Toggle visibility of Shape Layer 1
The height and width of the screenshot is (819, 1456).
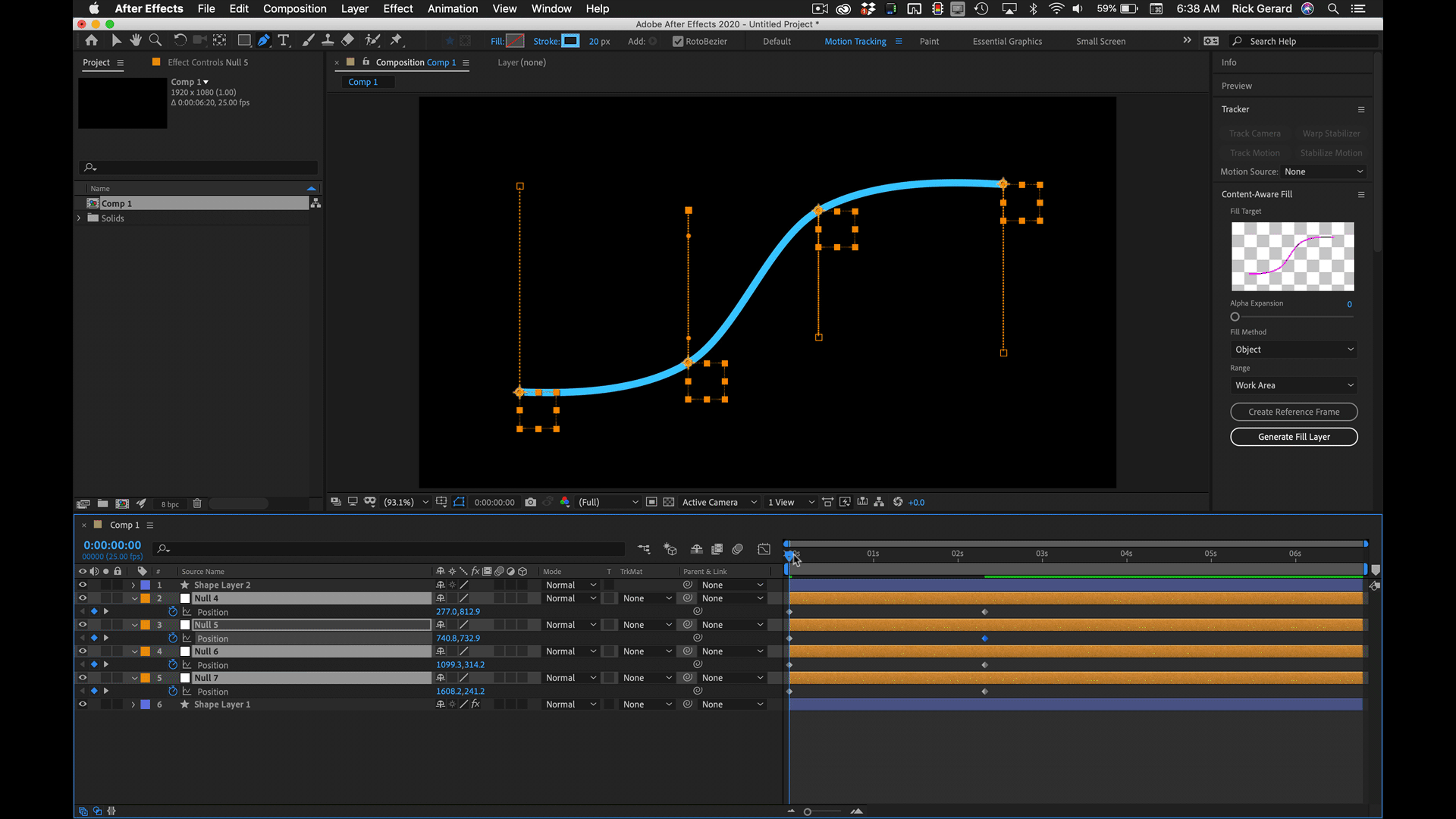coord(83,704)
